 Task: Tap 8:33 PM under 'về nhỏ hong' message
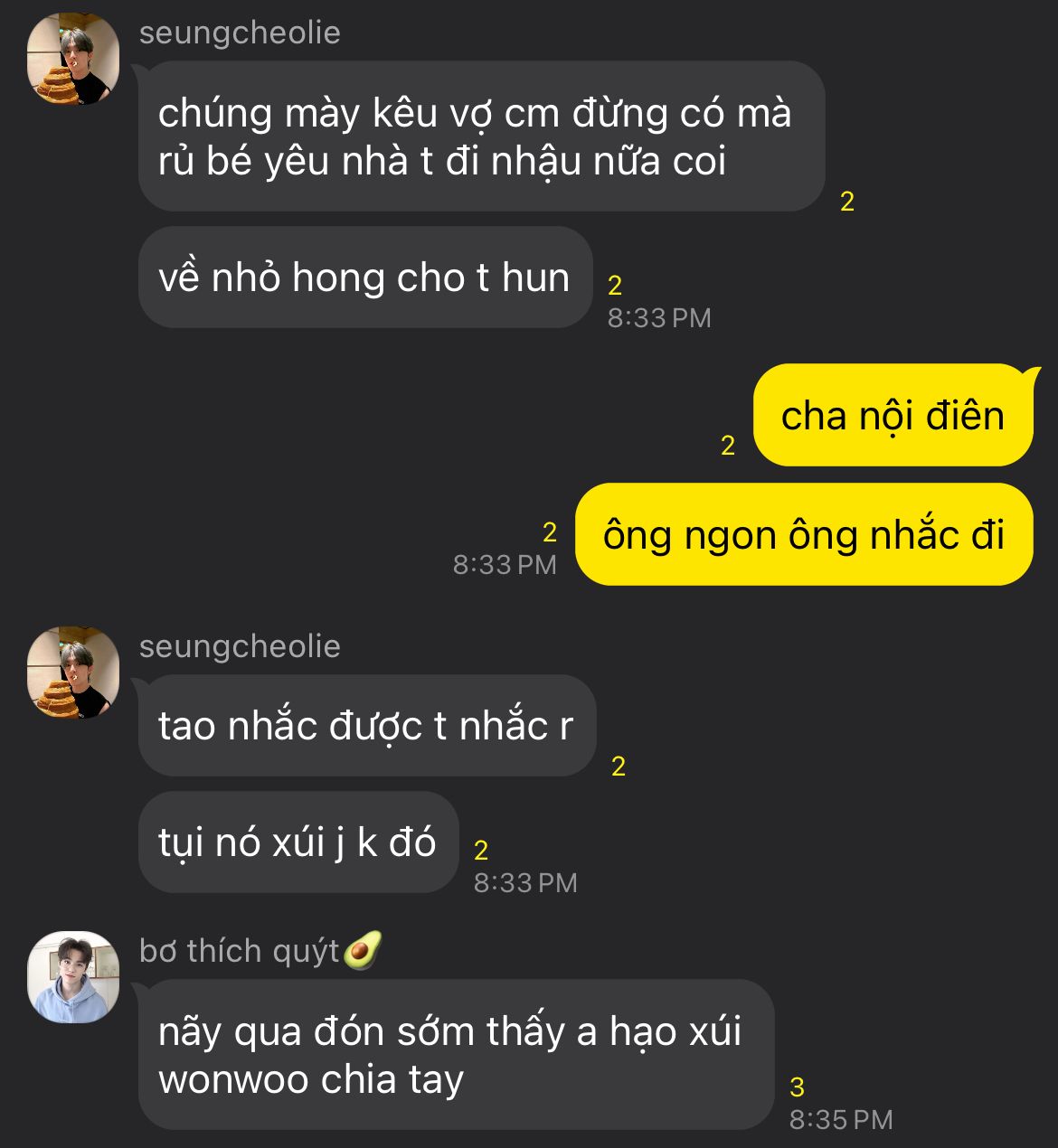coord(659,318)
